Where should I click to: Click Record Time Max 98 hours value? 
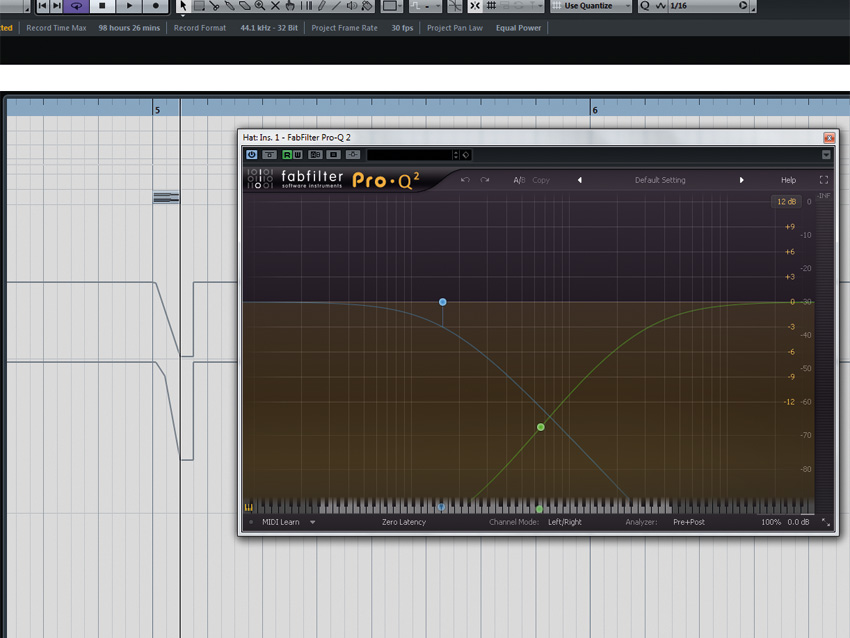click(129, 28)
